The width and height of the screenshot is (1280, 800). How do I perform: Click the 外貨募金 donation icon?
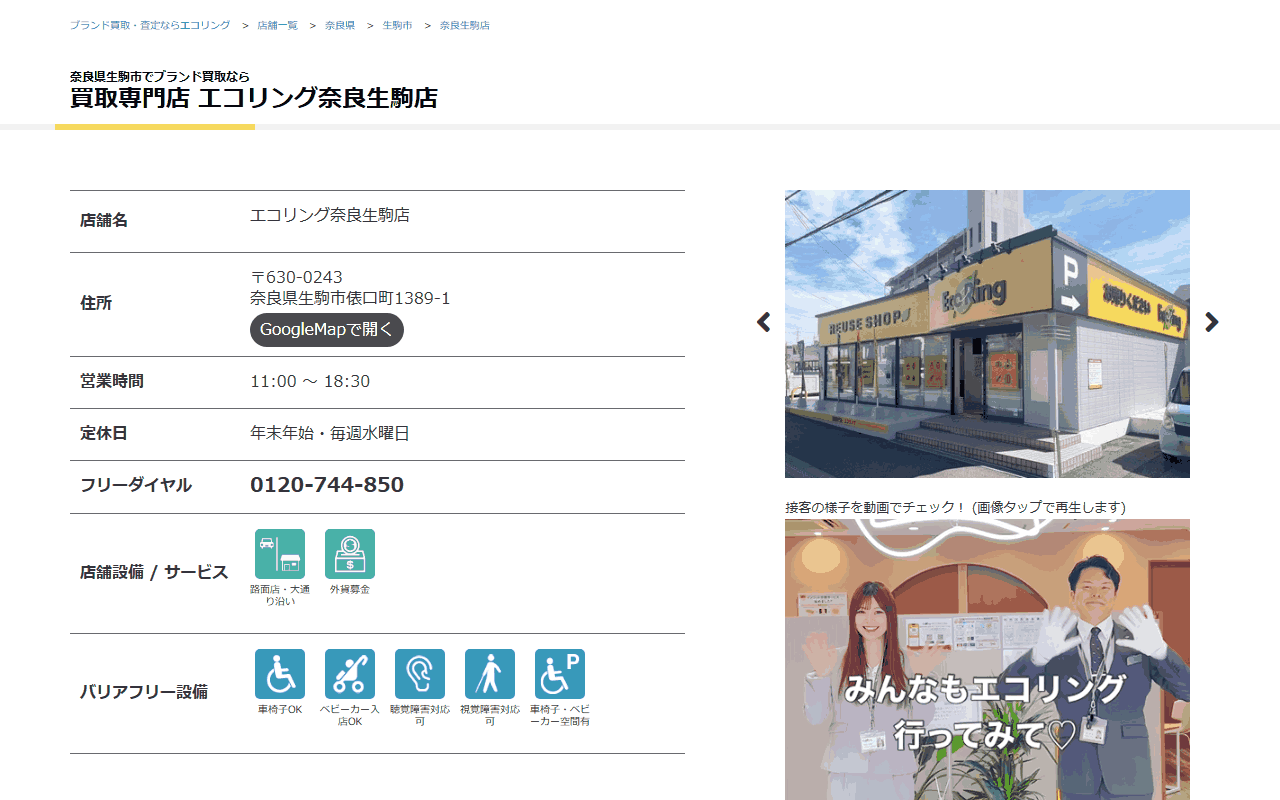pos(350,554)
